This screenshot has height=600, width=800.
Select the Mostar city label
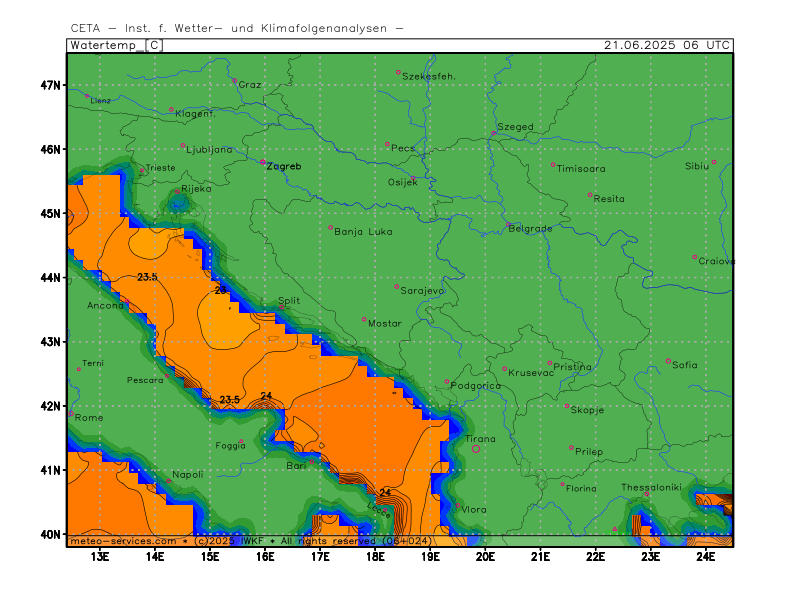(x=385, y=323)
